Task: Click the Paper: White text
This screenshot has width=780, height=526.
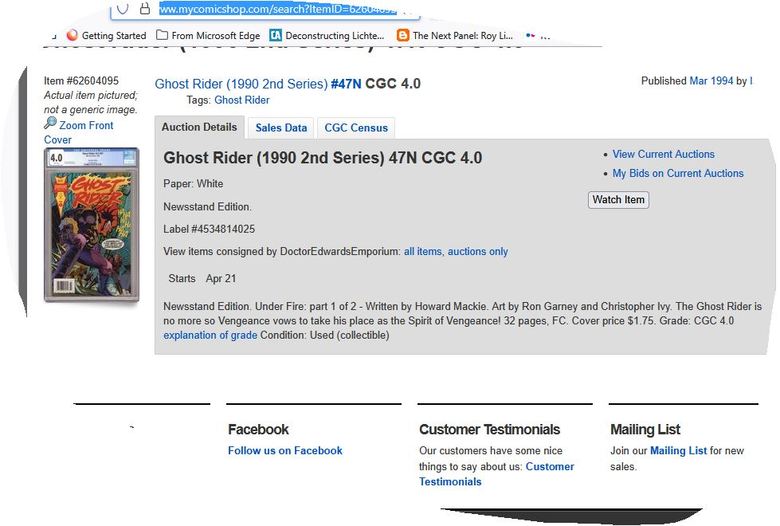Action: (193, 184)
